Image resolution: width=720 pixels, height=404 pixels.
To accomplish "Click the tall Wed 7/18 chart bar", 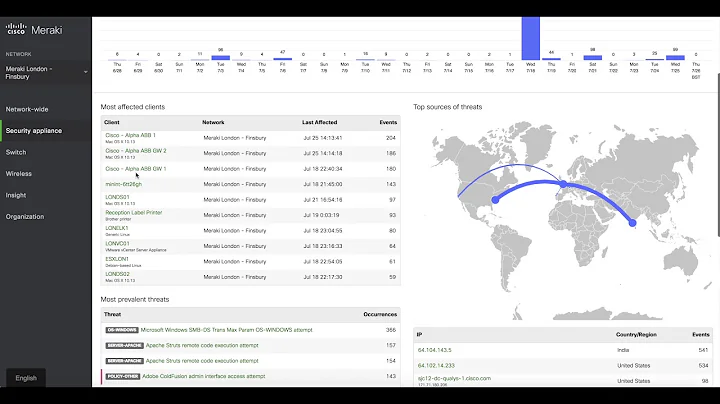I will [530, 39].
